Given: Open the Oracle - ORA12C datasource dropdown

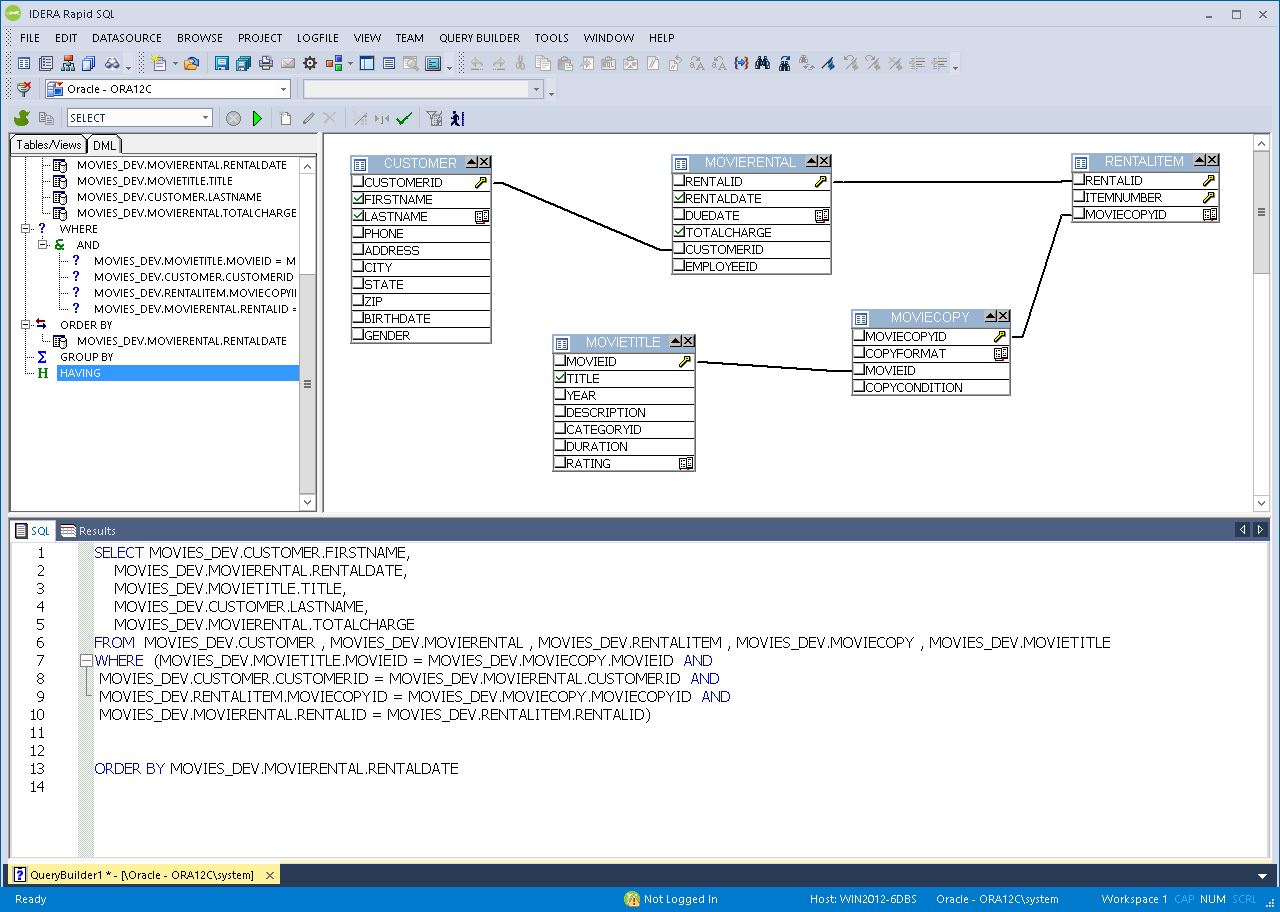Looking at the screenshot, I should [x=283, y=88].
